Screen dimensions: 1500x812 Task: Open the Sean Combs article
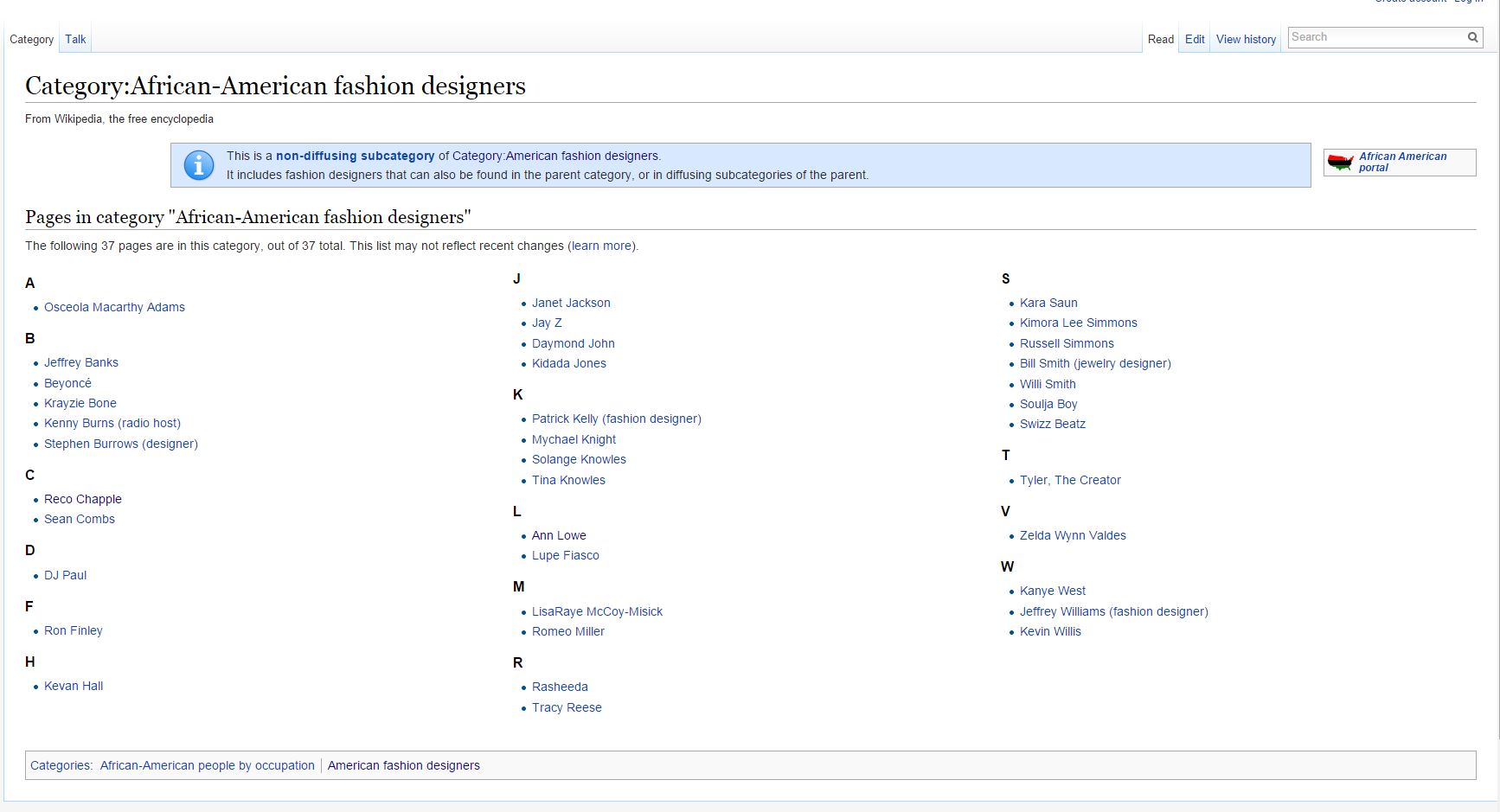tap(80, 519)
